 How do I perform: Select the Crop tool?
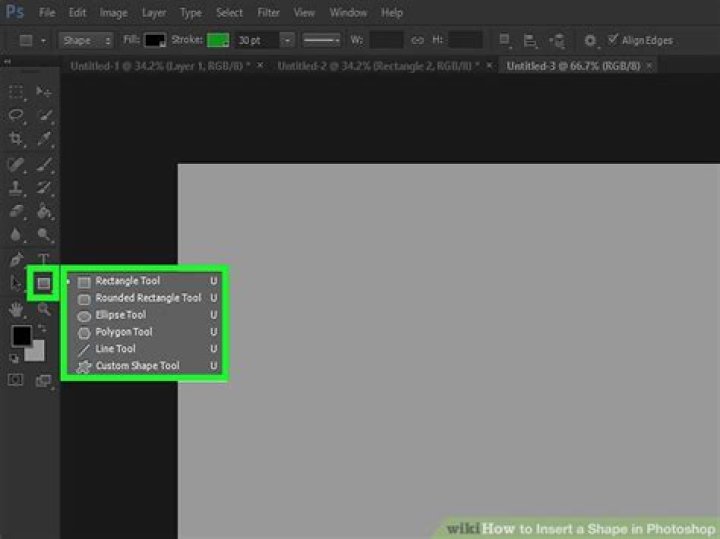point(16,139)
